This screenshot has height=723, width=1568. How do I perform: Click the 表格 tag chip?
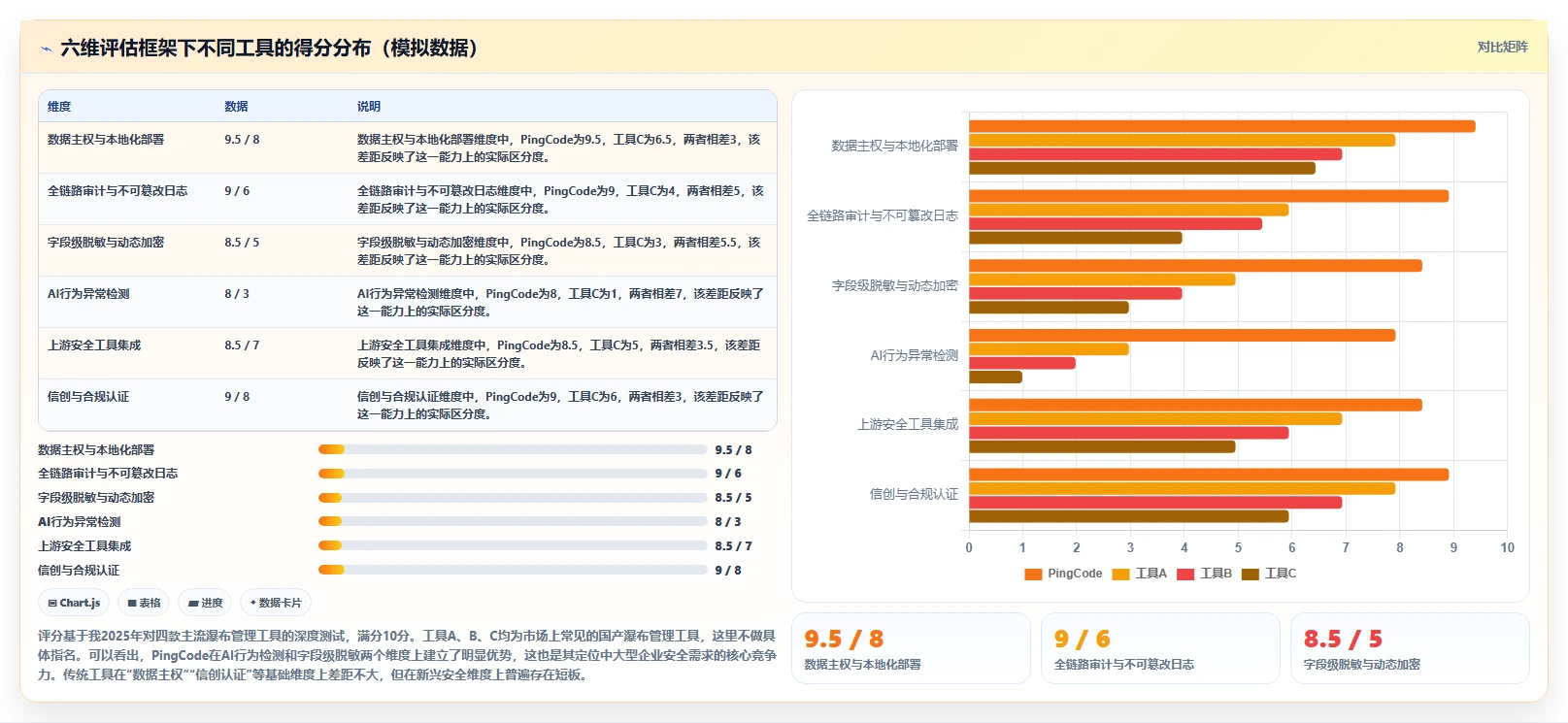(144, 603)
